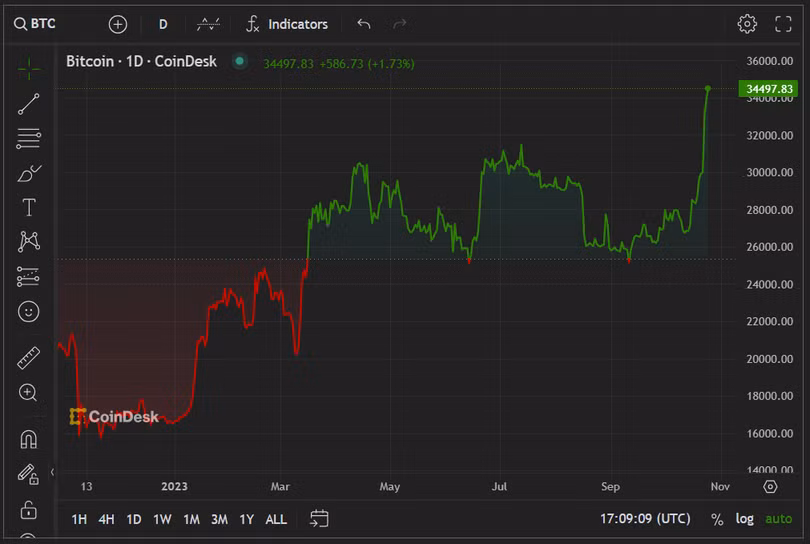Add a symbol to compare with the plus icon
The width and height of the screenshot is (810, 544).
click(x=118, y=24)
